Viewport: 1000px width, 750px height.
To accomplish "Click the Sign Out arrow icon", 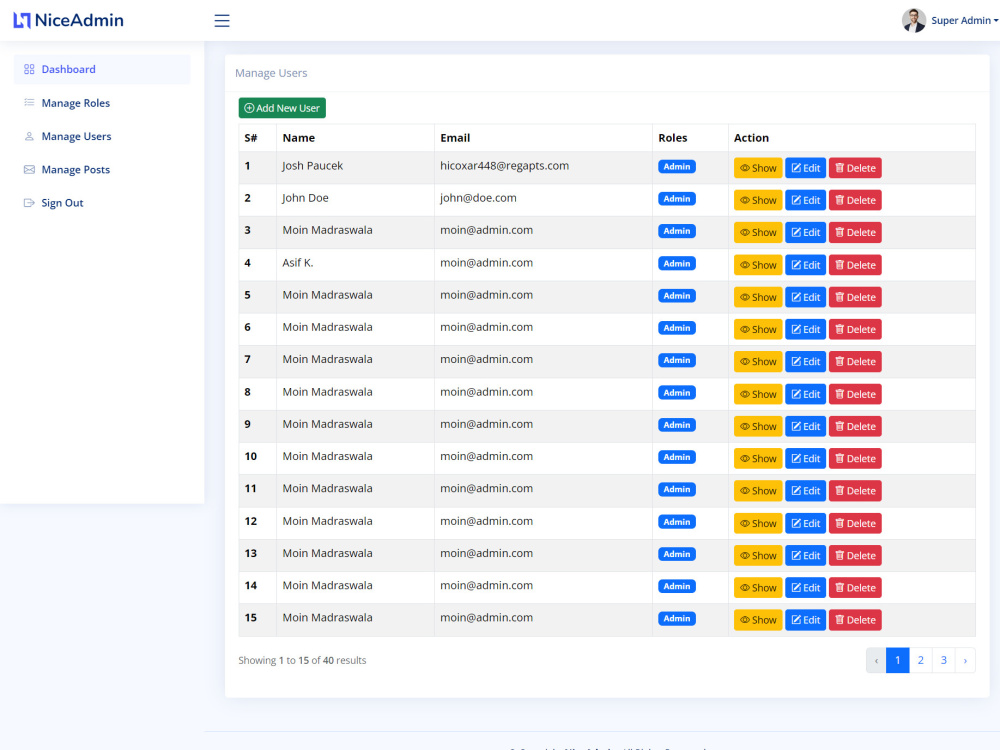I will click(29, 203).
